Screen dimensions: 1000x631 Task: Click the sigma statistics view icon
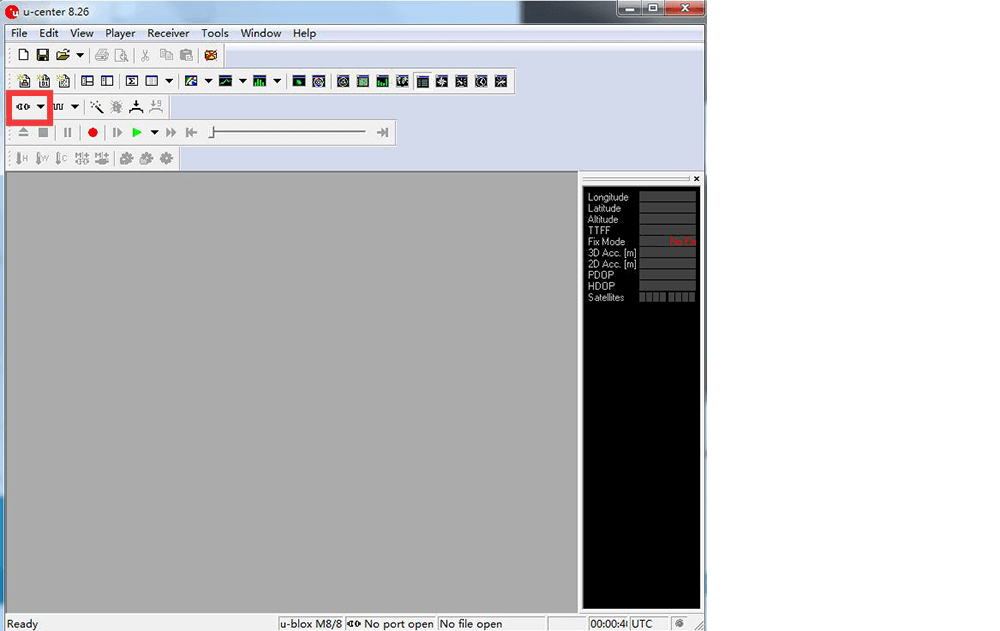click(x=131, y=81)
